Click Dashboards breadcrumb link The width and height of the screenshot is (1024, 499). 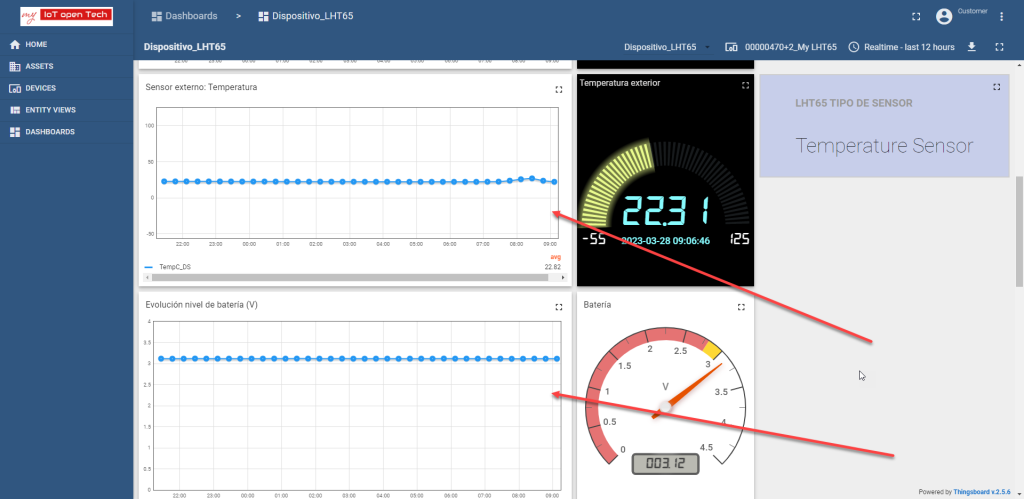tap(190, 17)
